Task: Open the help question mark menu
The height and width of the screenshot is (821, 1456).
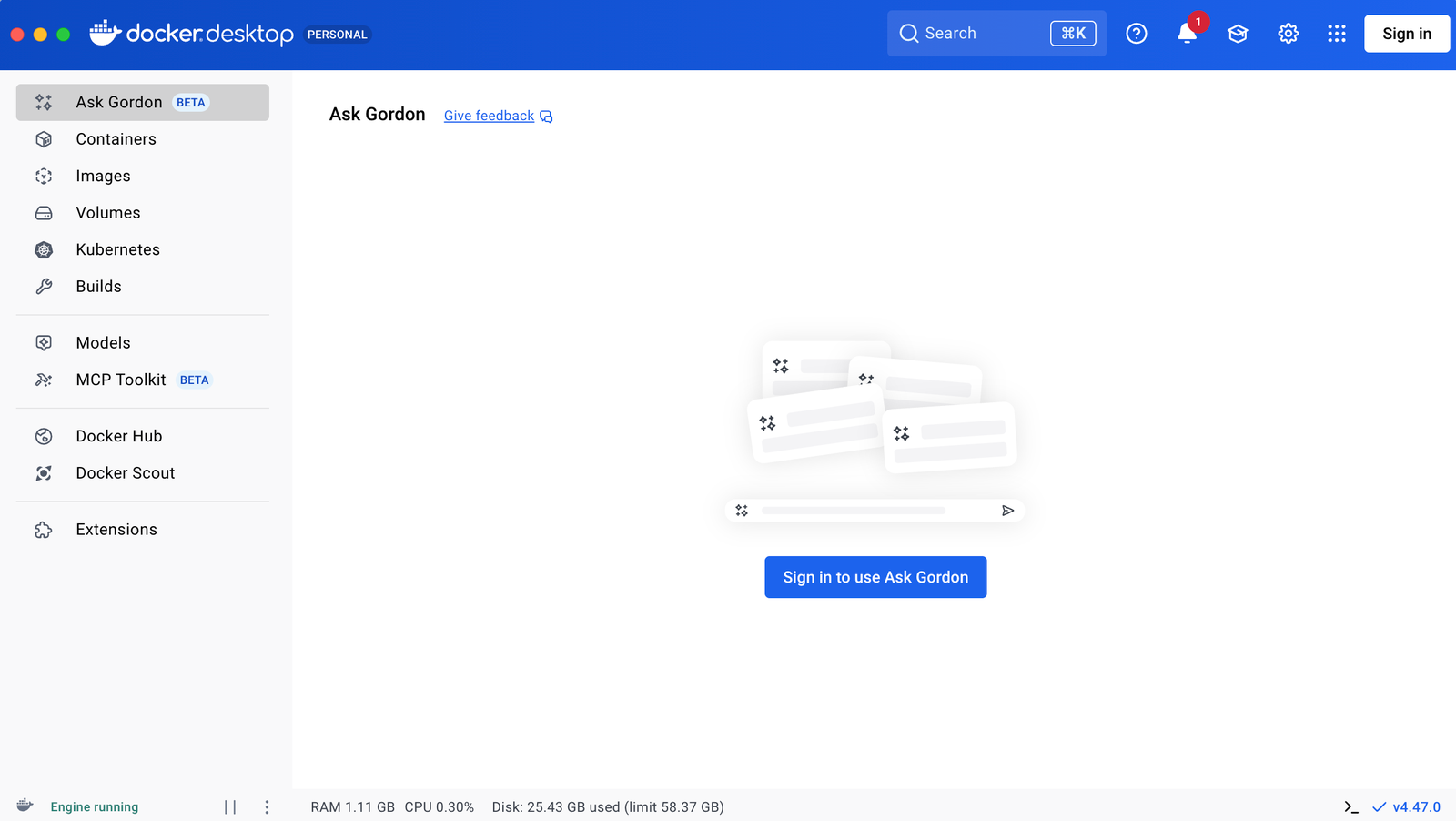Action: tap(1137, 33)
